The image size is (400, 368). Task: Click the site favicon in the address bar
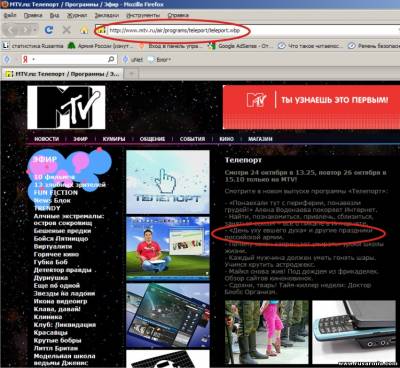click(101, 30)
